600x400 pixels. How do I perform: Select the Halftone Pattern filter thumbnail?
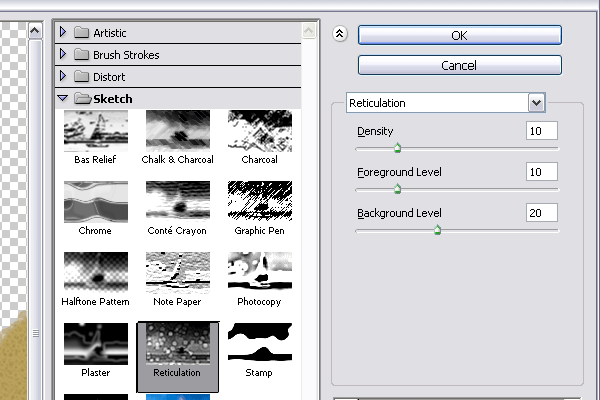[96, 273]
